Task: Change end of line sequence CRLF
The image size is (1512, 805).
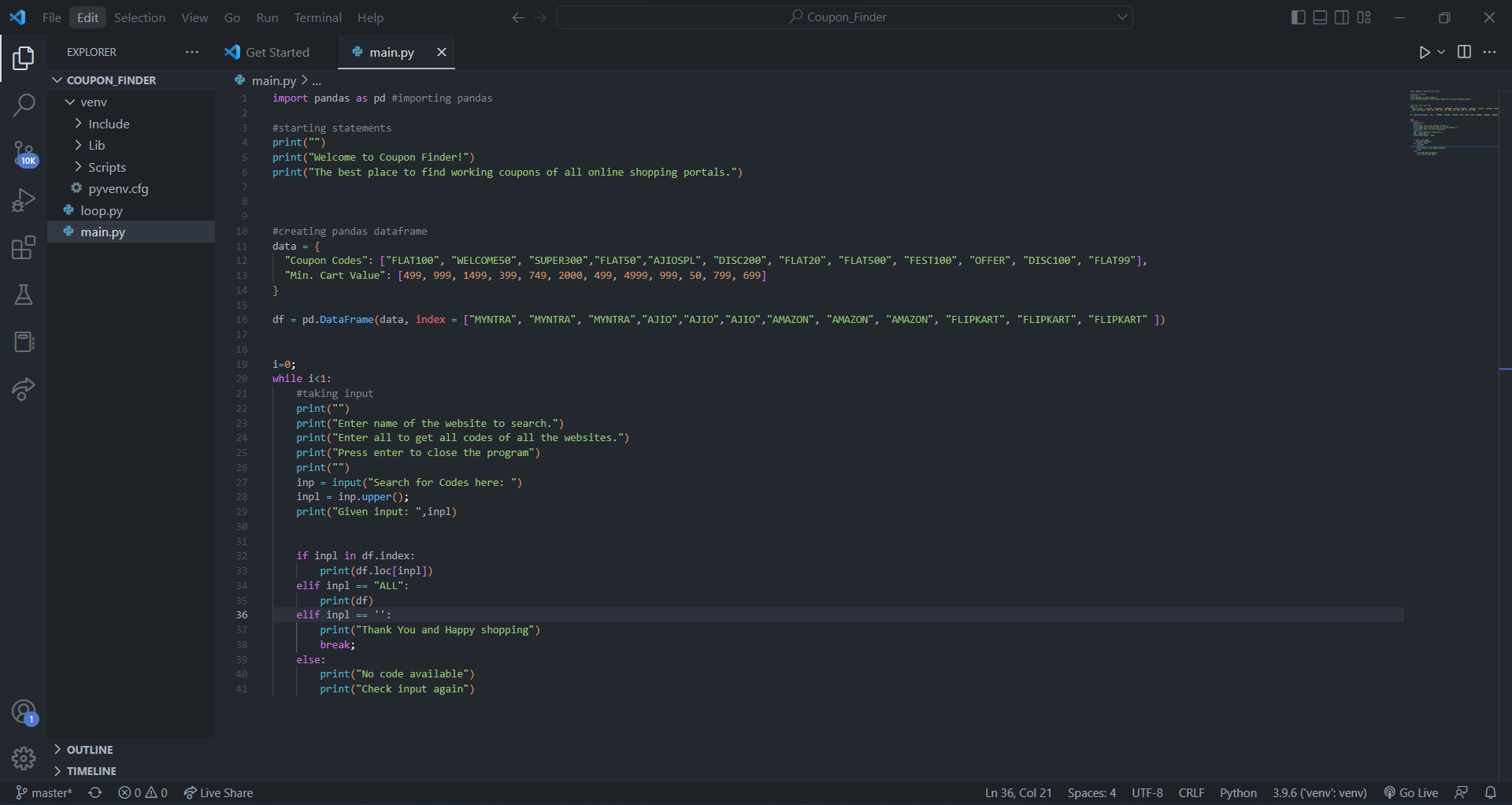Action: pyautogui.click(x=1191, y=793)
